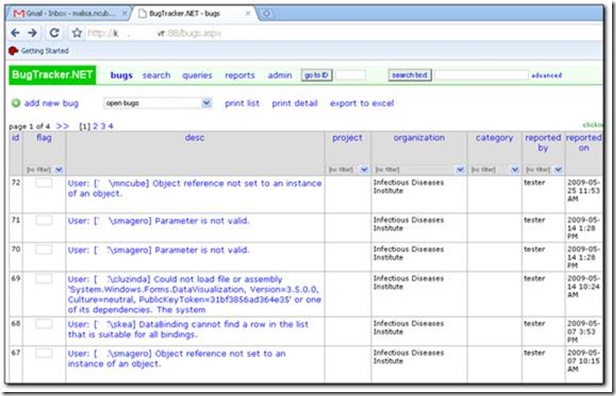
Task: Open bug 68 DataBinding cannot find a row
Action: tap(188, 329)
